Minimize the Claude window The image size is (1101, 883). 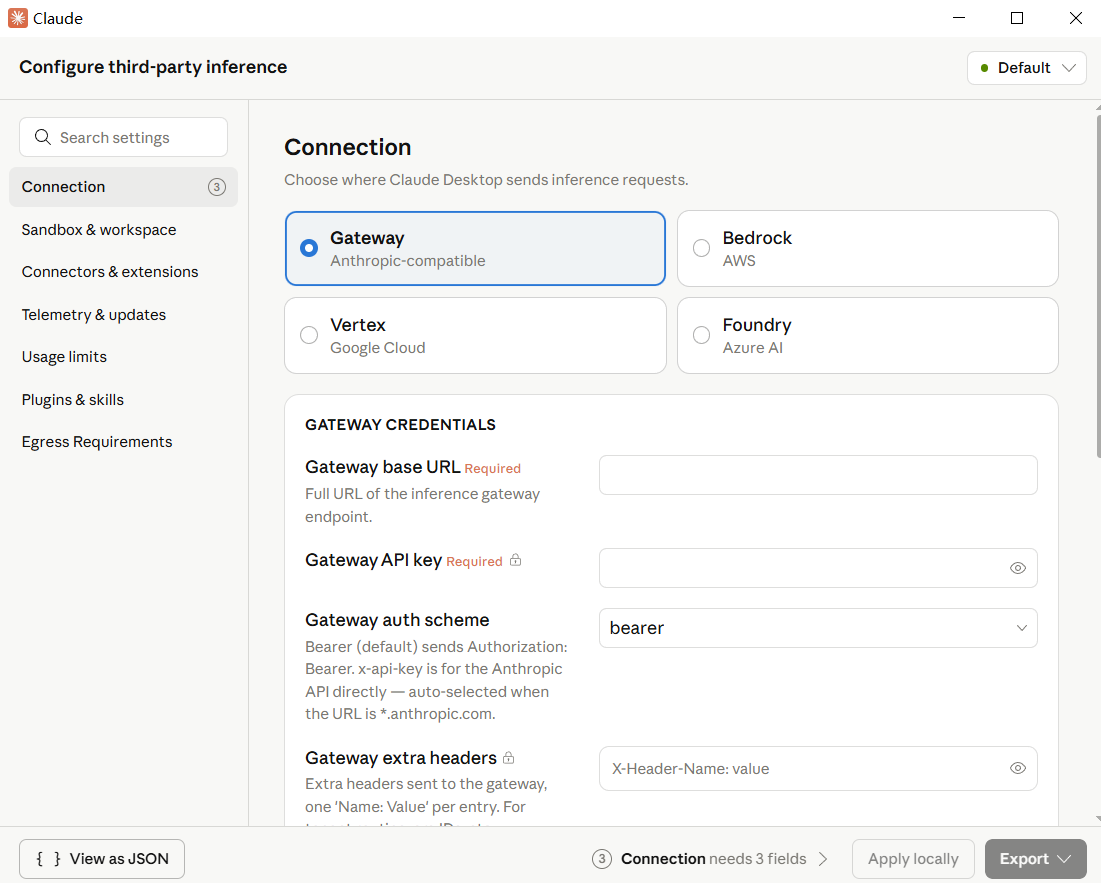(x=959, y=18)
